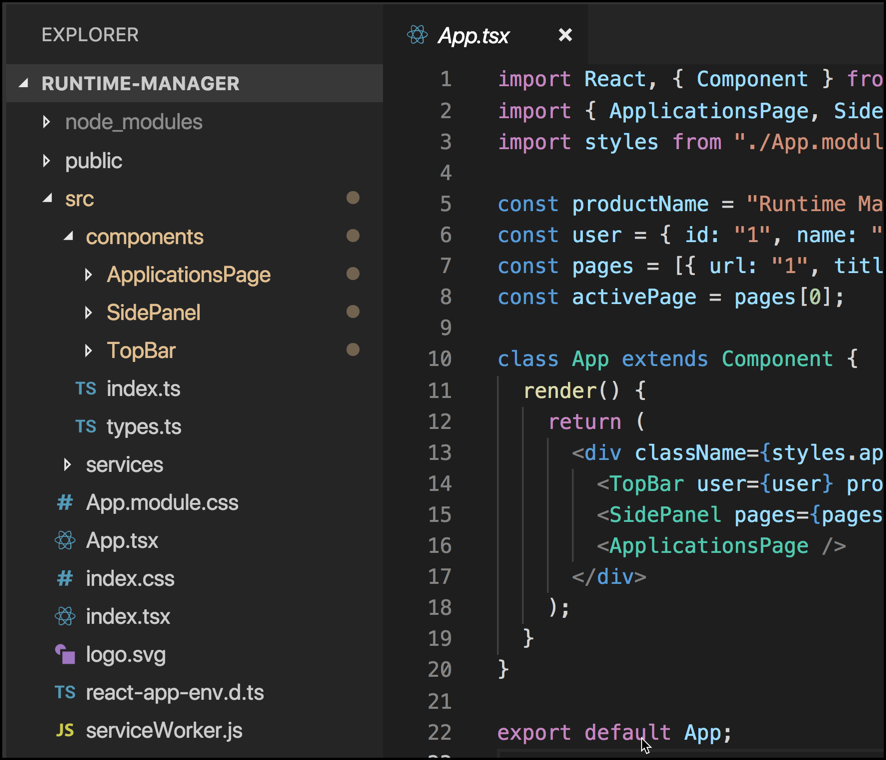The height and width of the screenshot is (760, 886).
Task: Click the image icon beside logo.svg
Action: tap(65, 654)
